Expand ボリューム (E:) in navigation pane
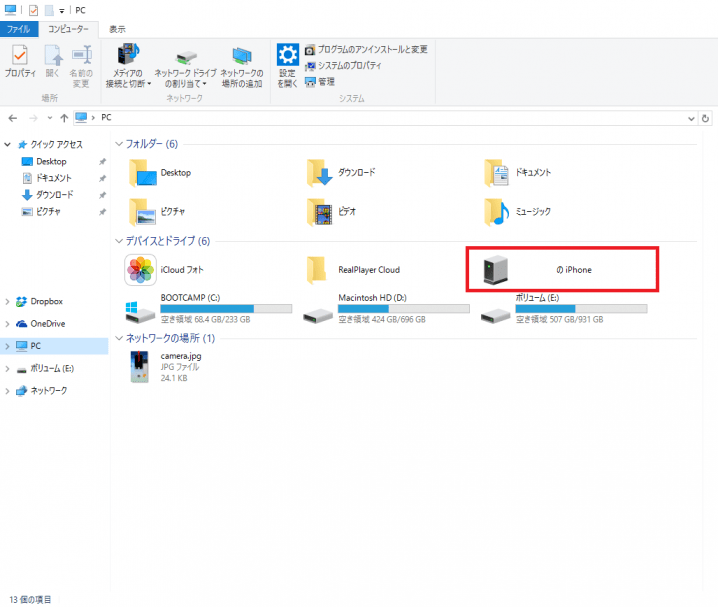 click(7, 369)
